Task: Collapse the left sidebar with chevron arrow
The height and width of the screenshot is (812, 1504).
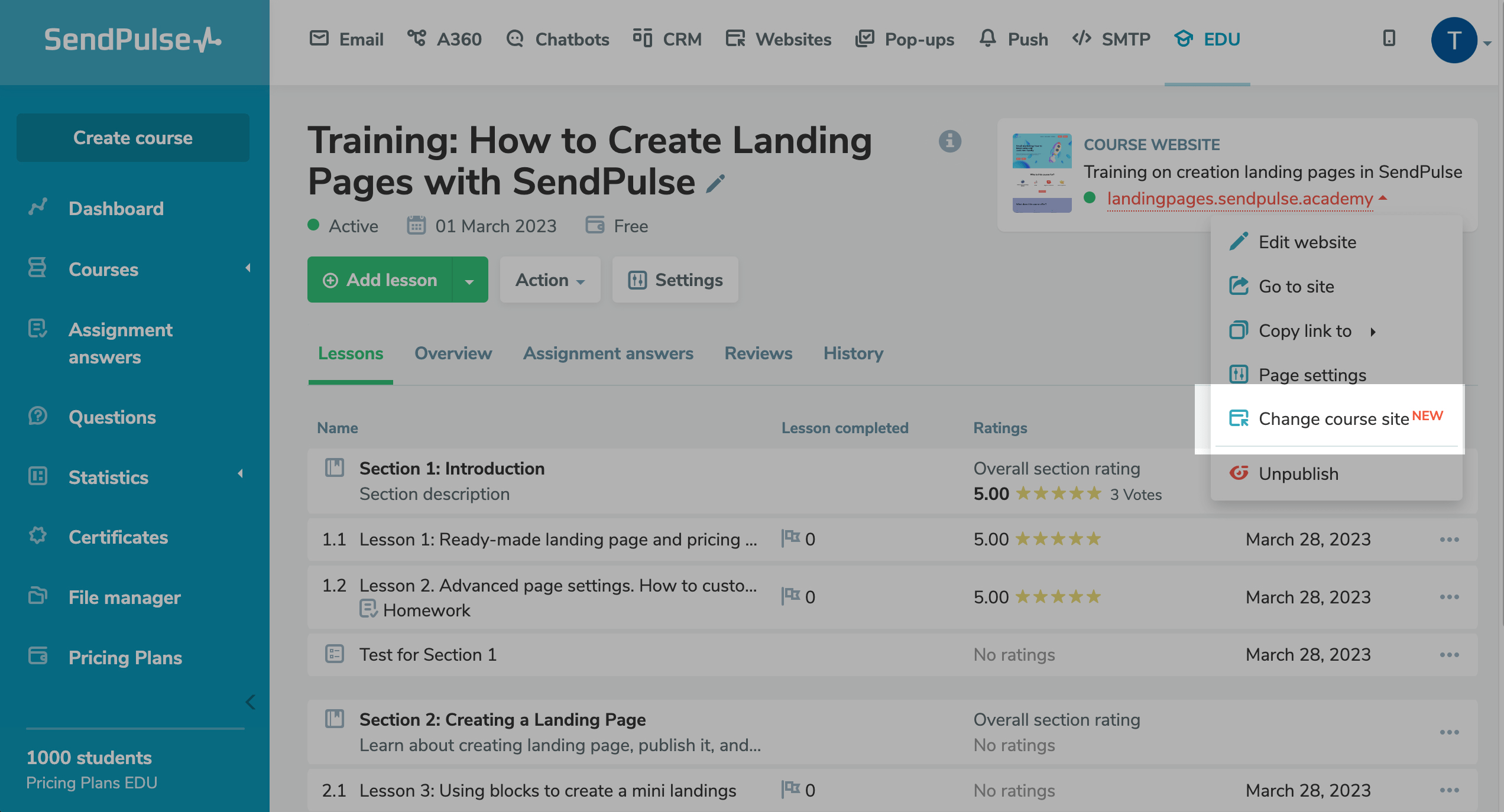Action: tap(250, 702)
